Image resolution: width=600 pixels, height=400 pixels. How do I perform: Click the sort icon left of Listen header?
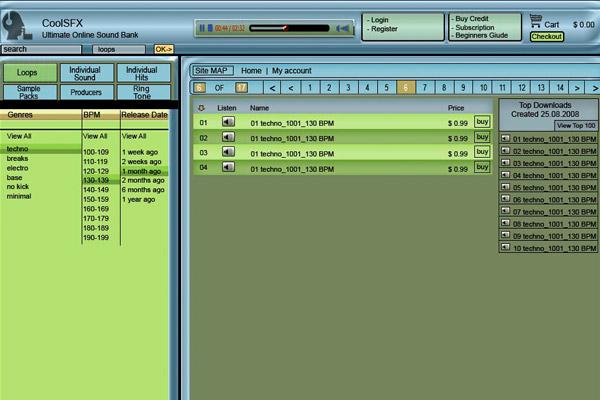201,108
